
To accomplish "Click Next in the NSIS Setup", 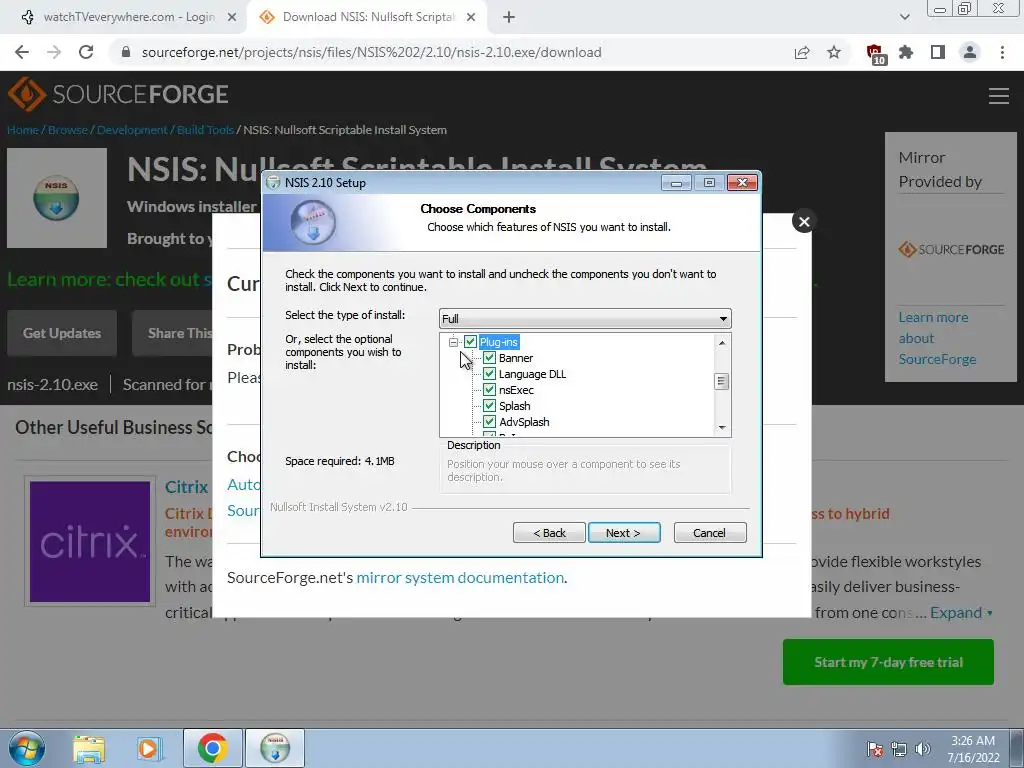I will [624, 532].
